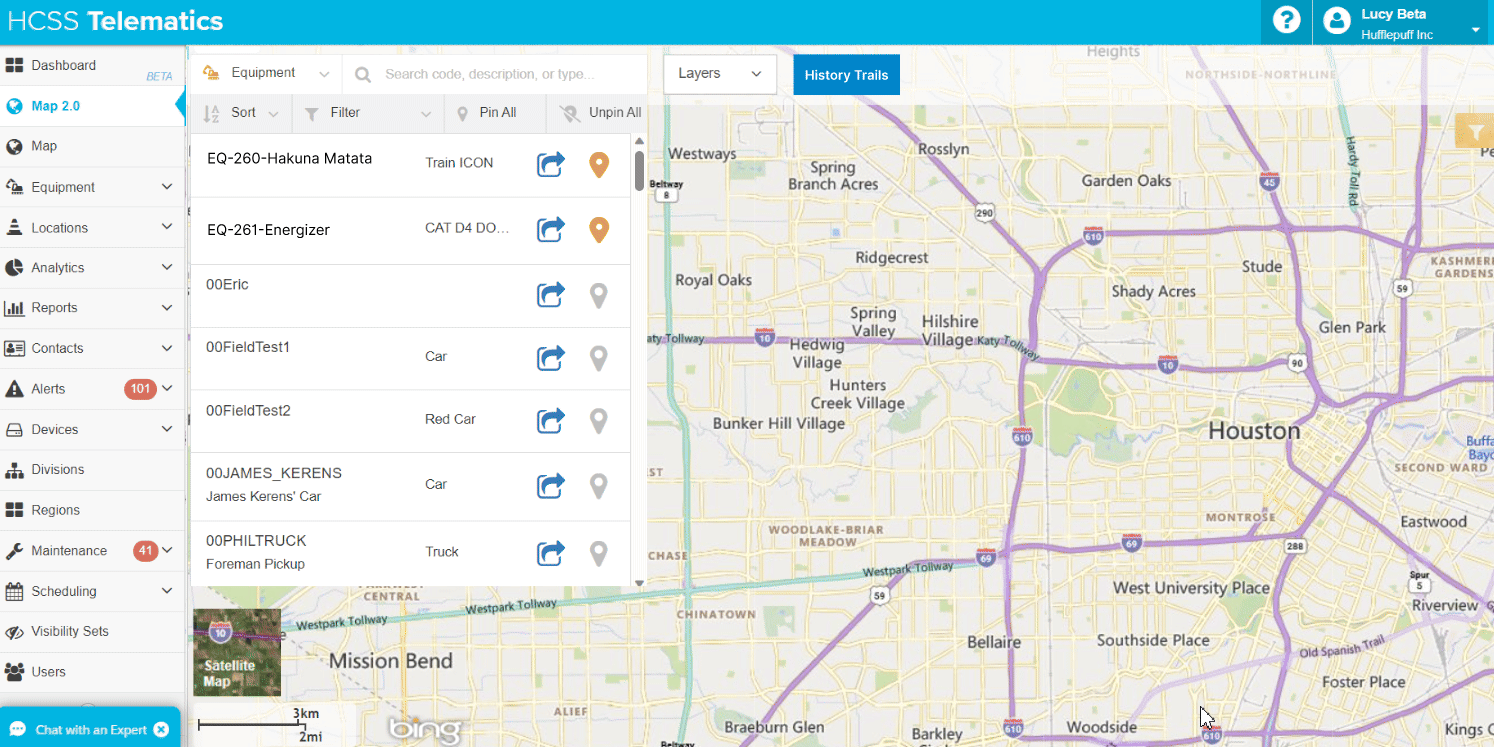
Task: Click the Pin All button
Action: pyautogui.click(x=495, y=113)
